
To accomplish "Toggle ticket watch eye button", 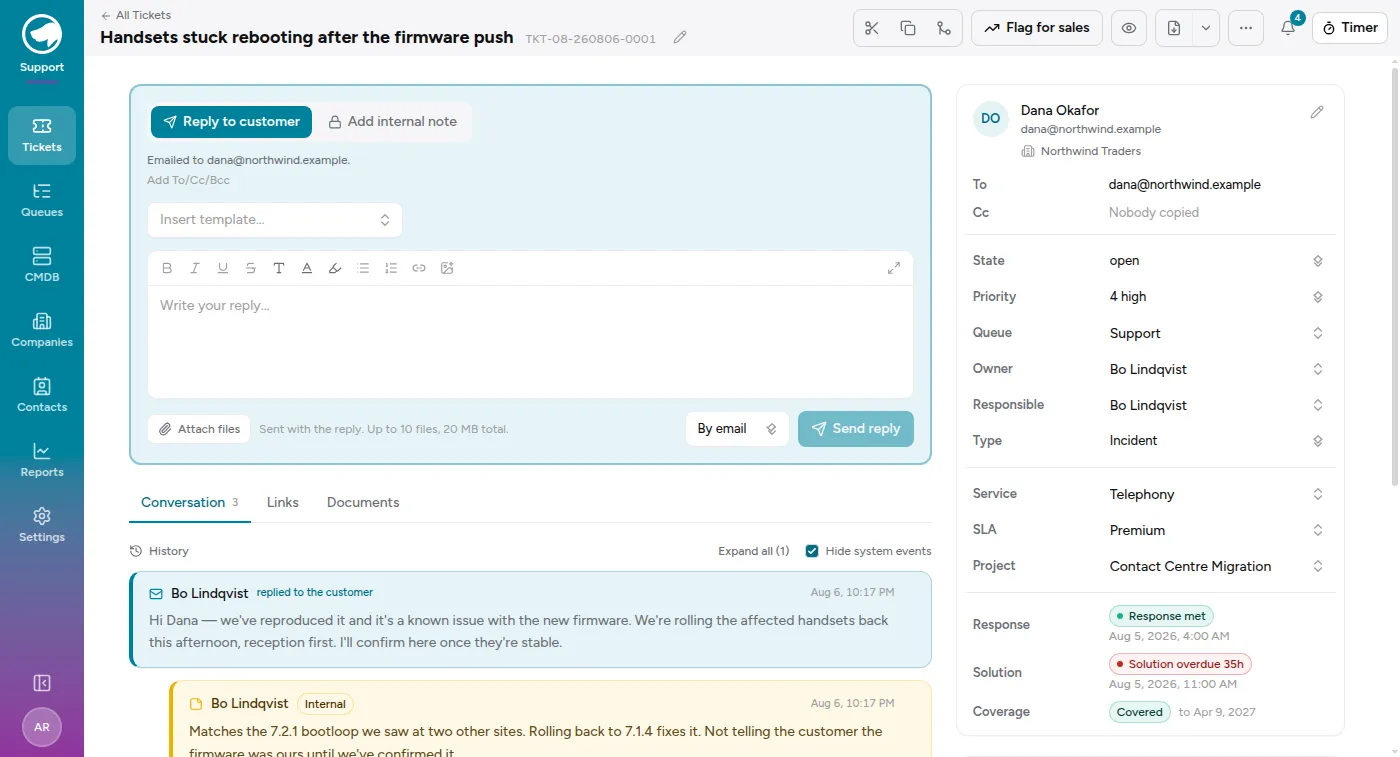I will click(1129, 28).
